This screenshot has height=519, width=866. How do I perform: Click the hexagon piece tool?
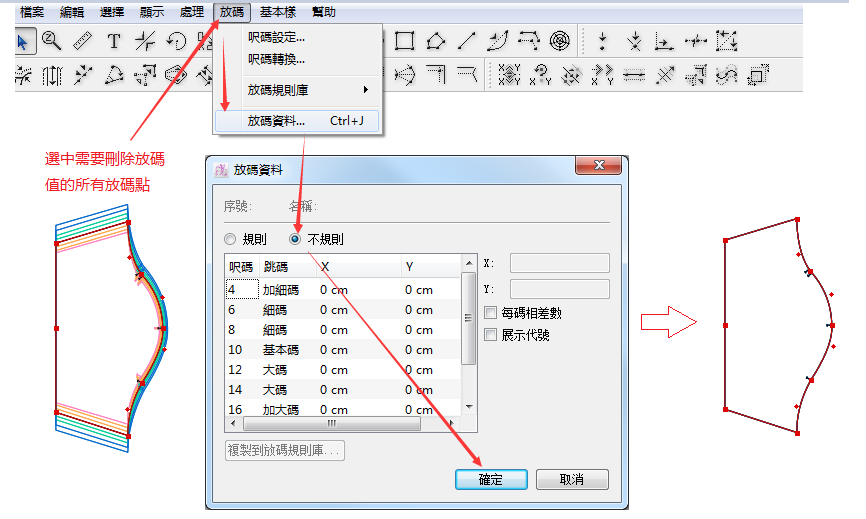[x=176, y=76]
